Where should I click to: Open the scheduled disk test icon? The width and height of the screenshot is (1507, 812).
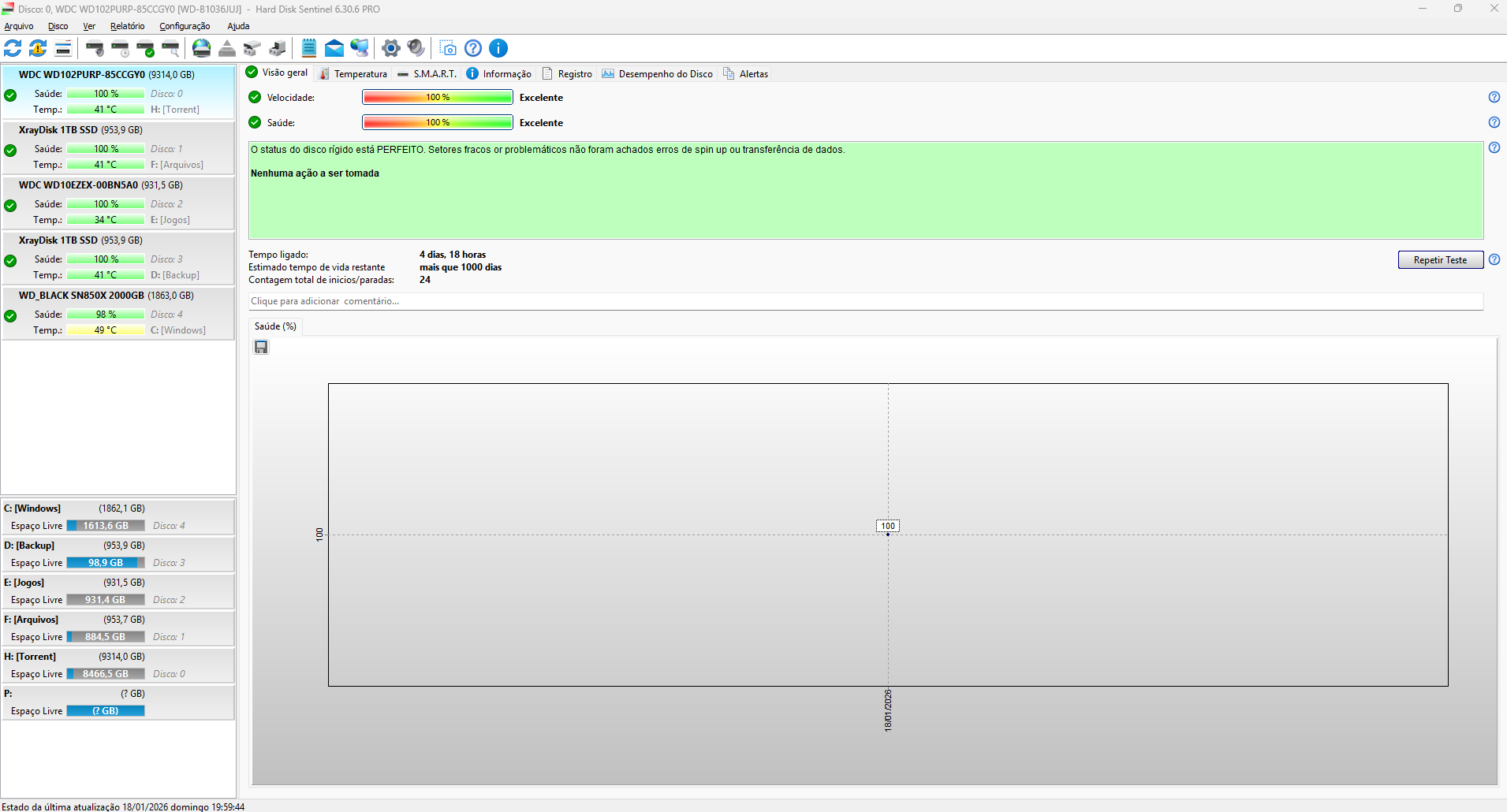click(120, 48)
